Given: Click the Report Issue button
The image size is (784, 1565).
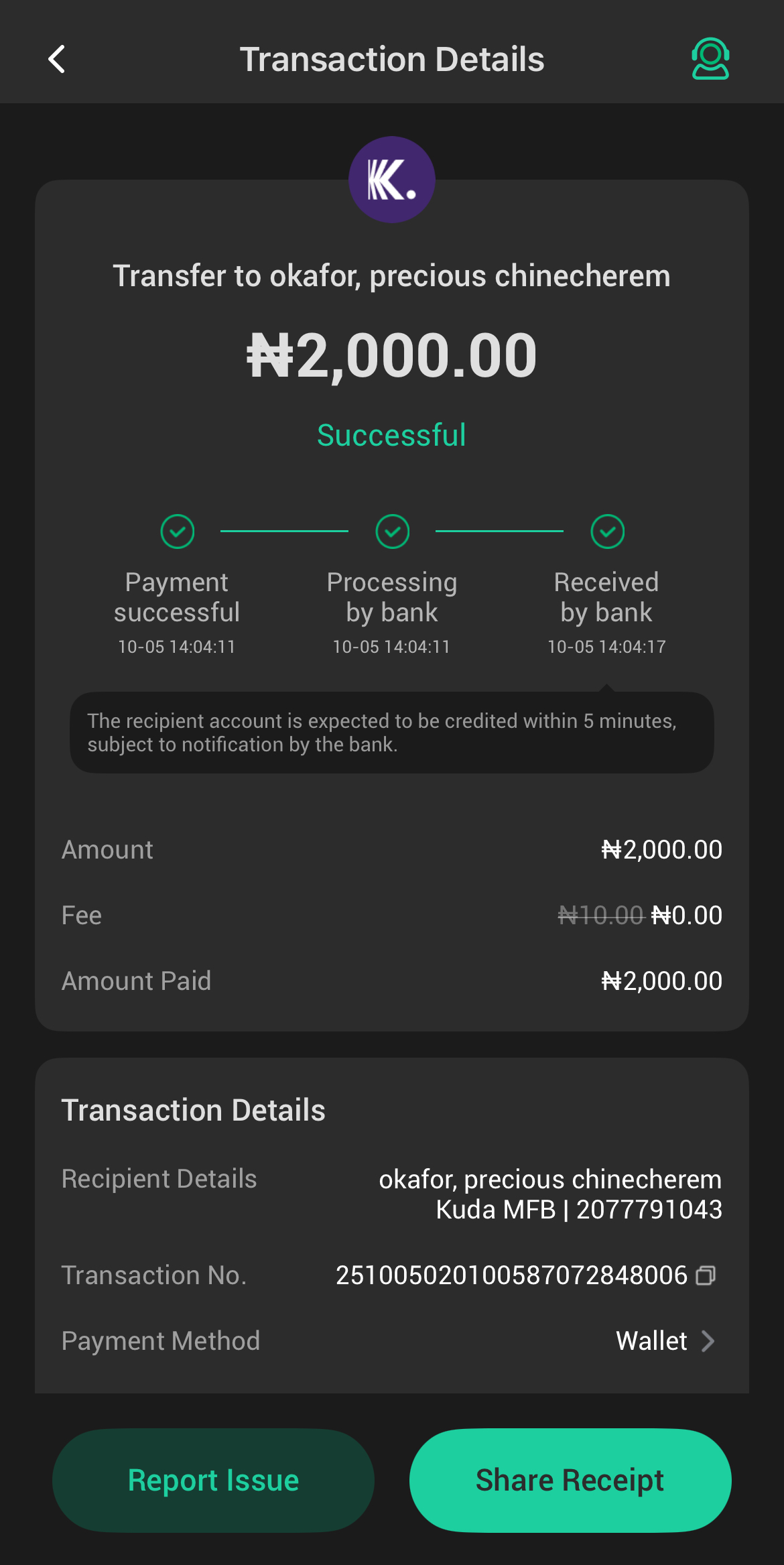Looking at the screenshot, I should click(213, 1480).
